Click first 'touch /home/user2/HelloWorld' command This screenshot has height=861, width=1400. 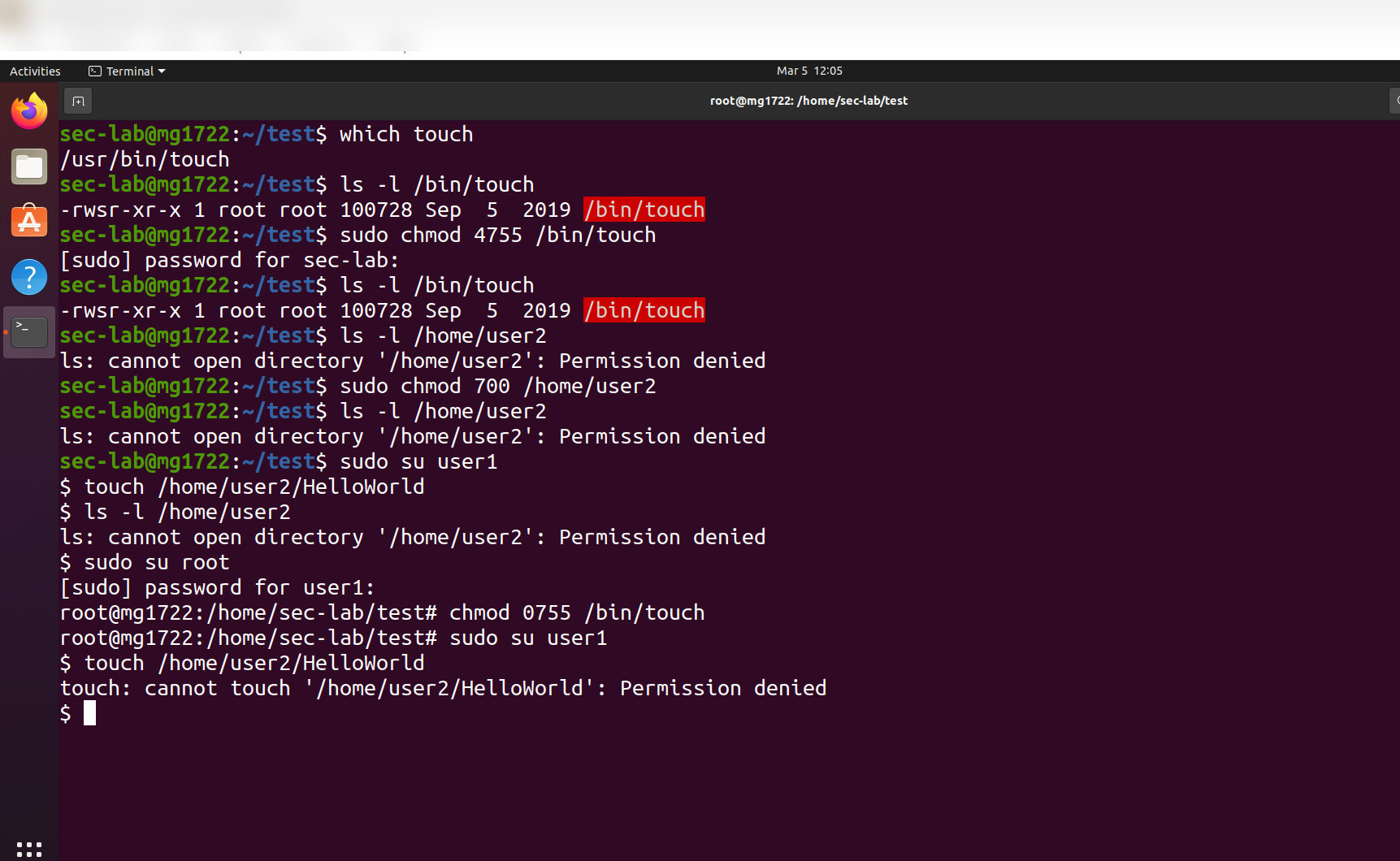point(254,487)
